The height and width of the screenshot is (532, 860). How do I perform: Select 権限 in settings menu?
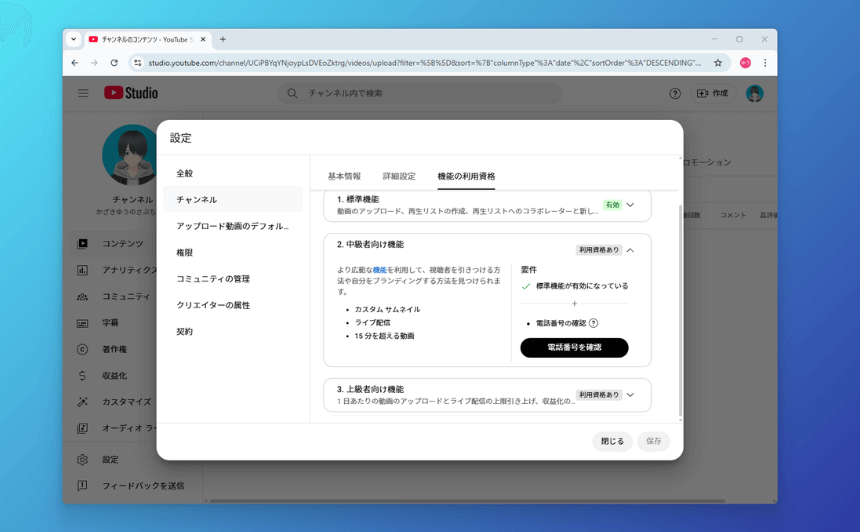(233, 252)
